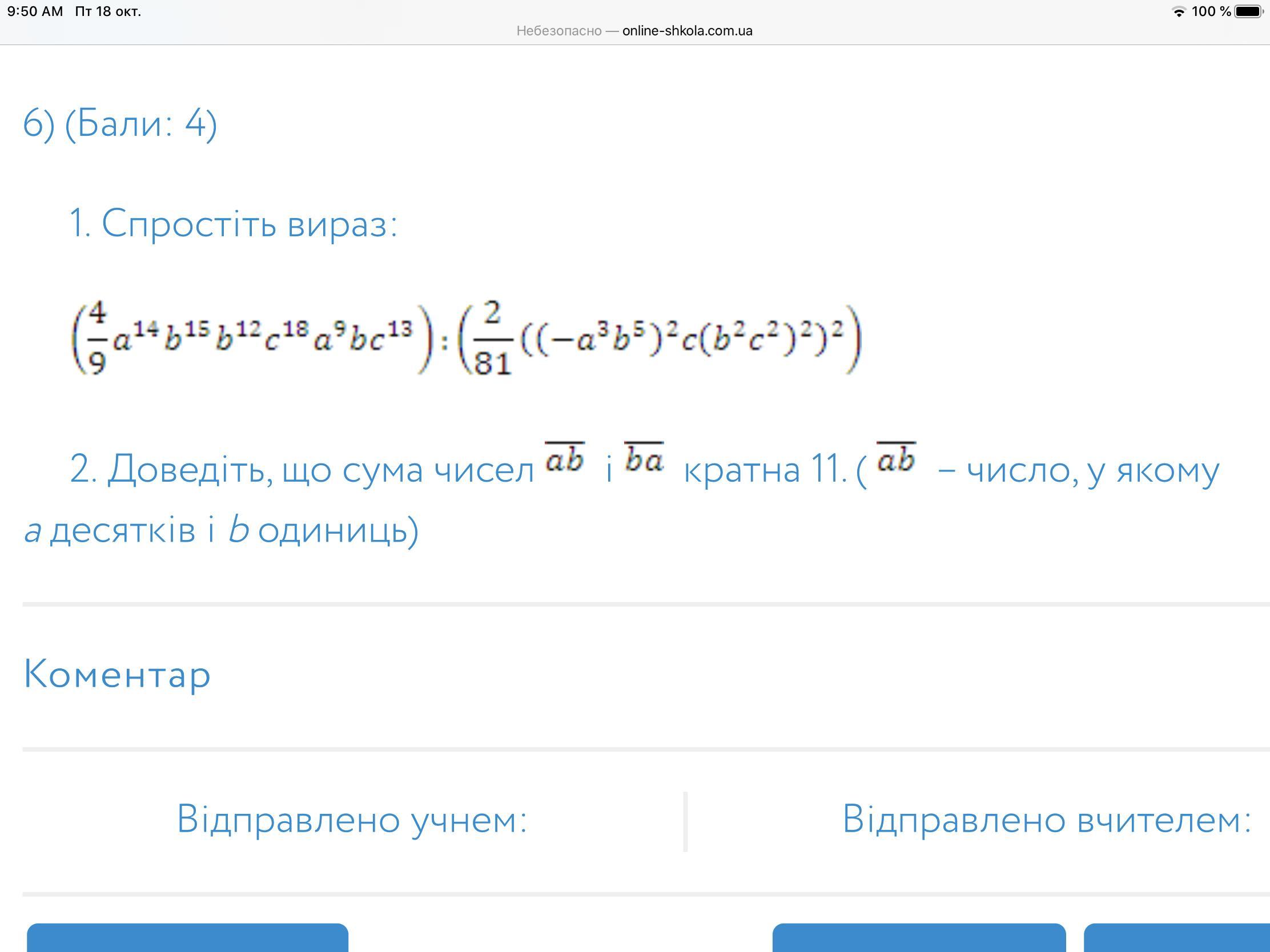Select the Коментар section heading
The height and width of the screenshot is (952, 1270).
[x=117, y=674]
